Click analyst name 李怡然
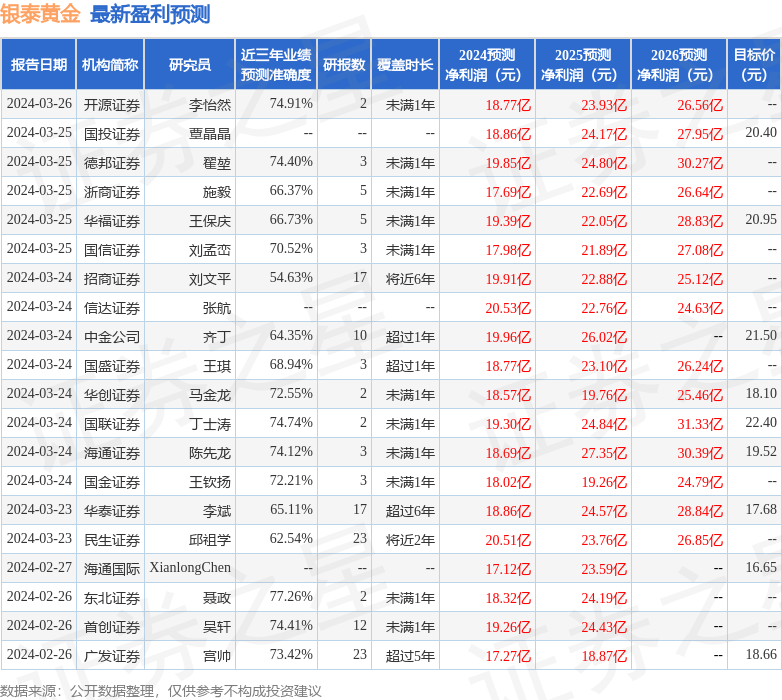 [x=210, y=105]
